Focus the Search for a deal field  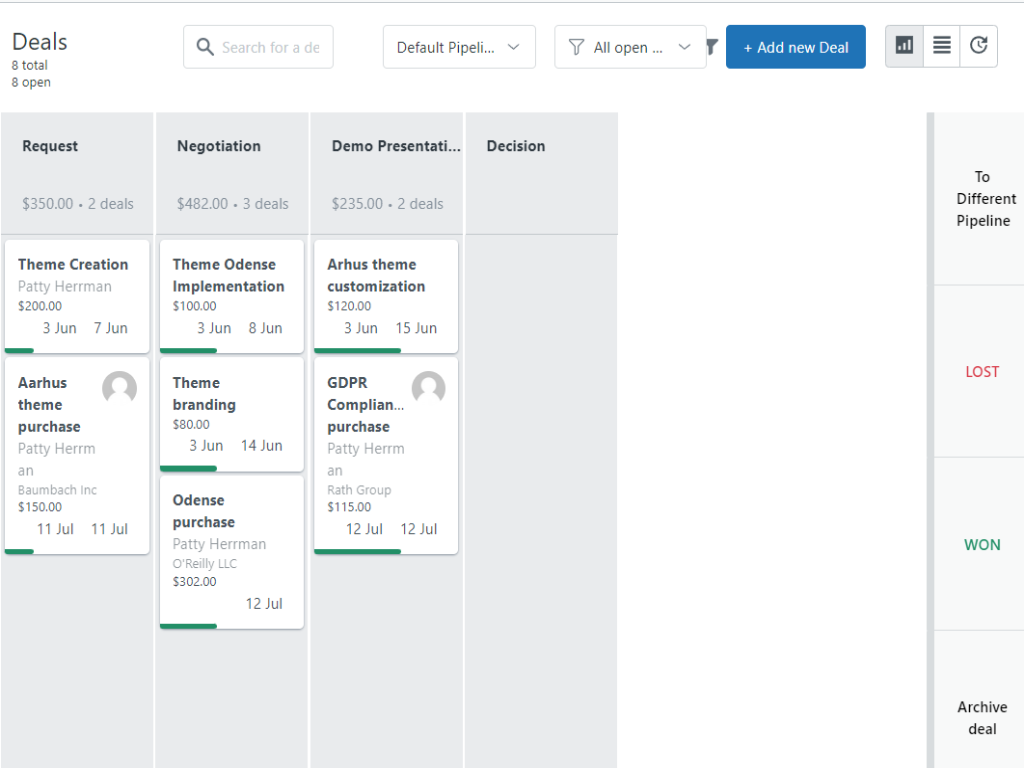click(x=258, y=47)
